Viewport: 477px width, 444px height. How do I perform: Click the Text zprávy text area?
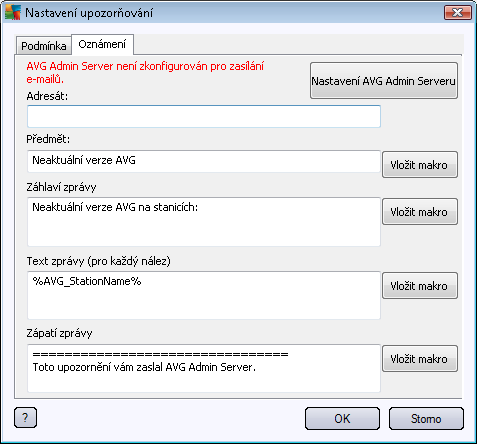pyautogui.click(x=204, y=295)
